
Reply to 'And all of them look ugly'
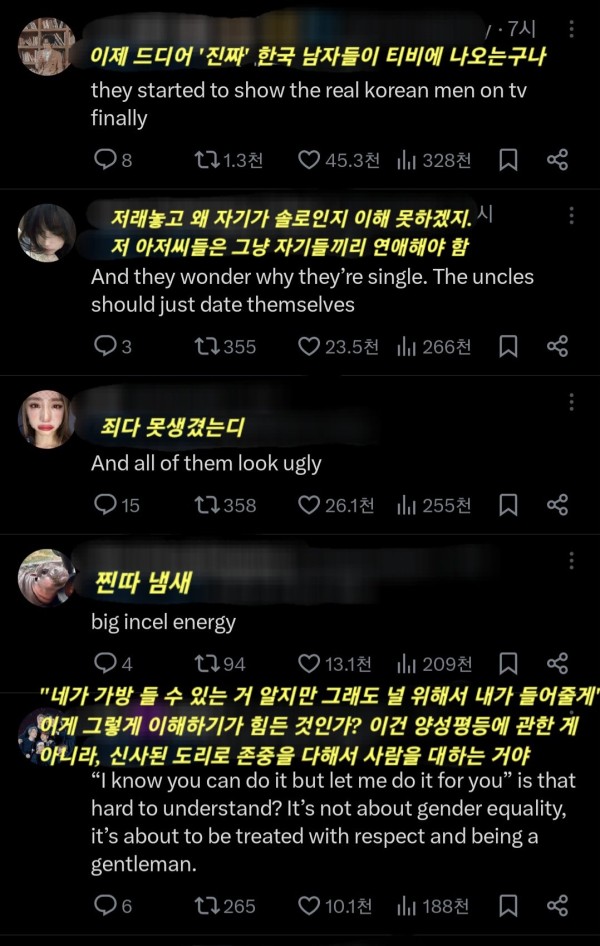tap(105, 506)
